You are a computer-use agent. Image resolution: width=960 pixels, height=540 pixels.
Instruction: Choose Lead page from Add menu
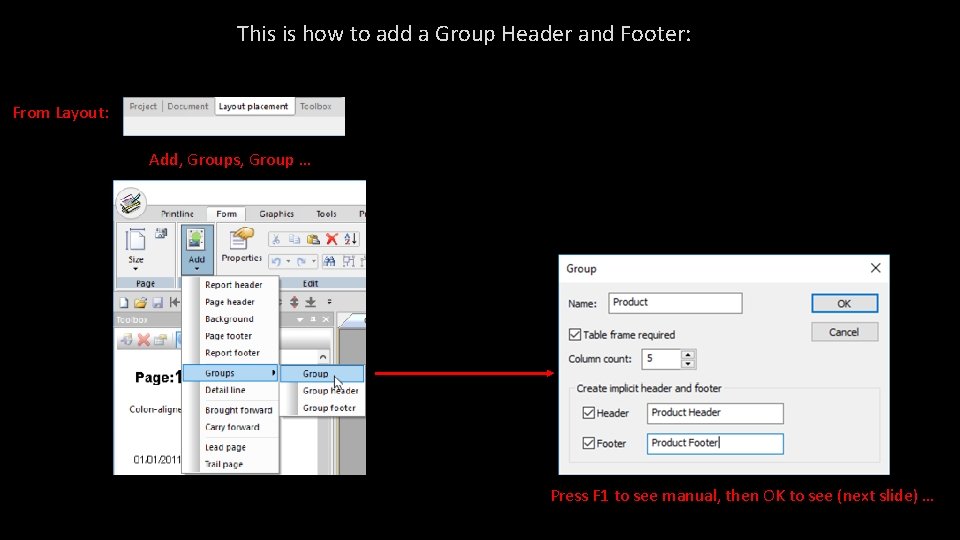225,448
